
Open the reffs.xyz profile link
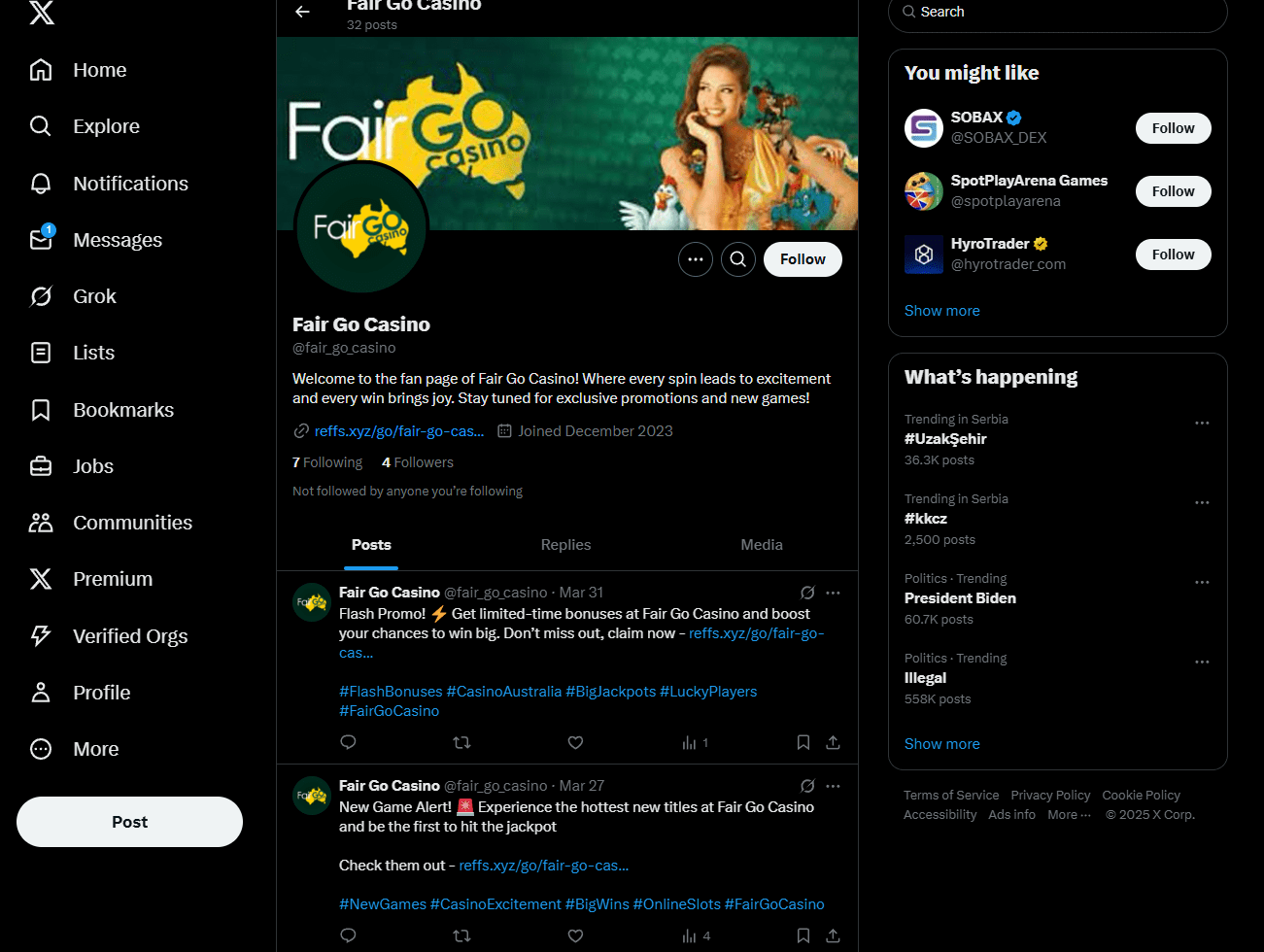coord(399,431)
